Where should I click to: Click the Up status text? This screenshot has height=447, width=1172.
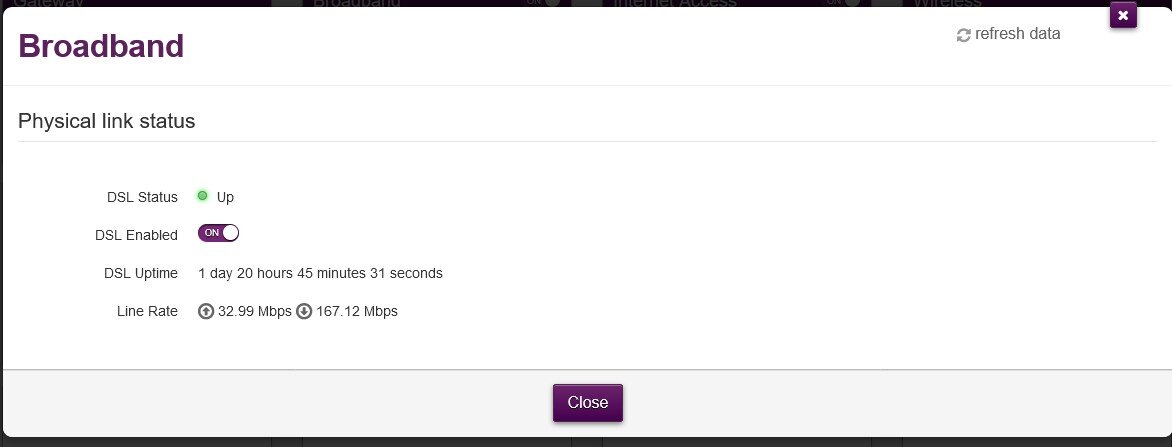[x=225, y=197]
